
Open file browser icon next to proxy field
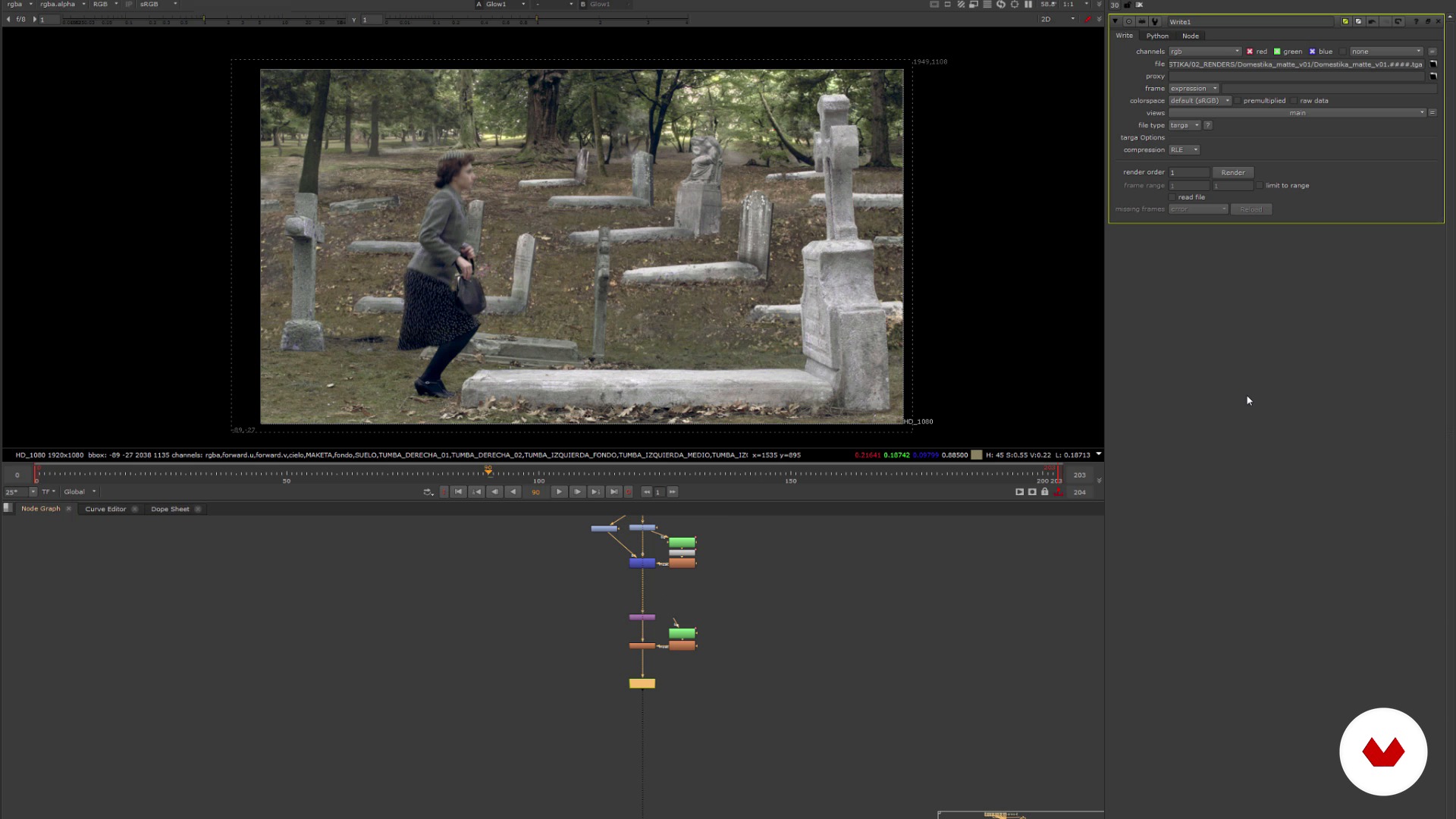click(1433, 77)
